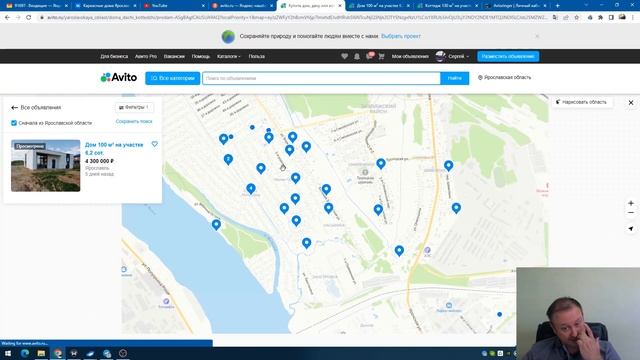Open File Explorer from taskbar

pos(41,353)
